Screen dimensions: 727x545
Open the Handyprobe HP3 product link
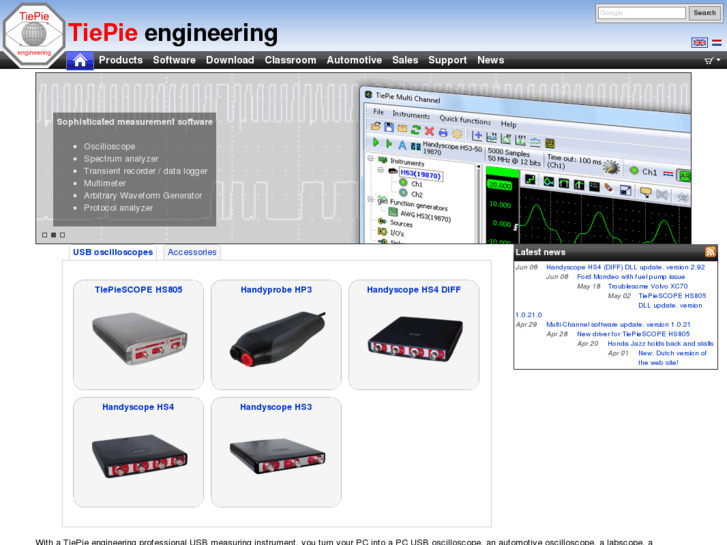point(276,290)
